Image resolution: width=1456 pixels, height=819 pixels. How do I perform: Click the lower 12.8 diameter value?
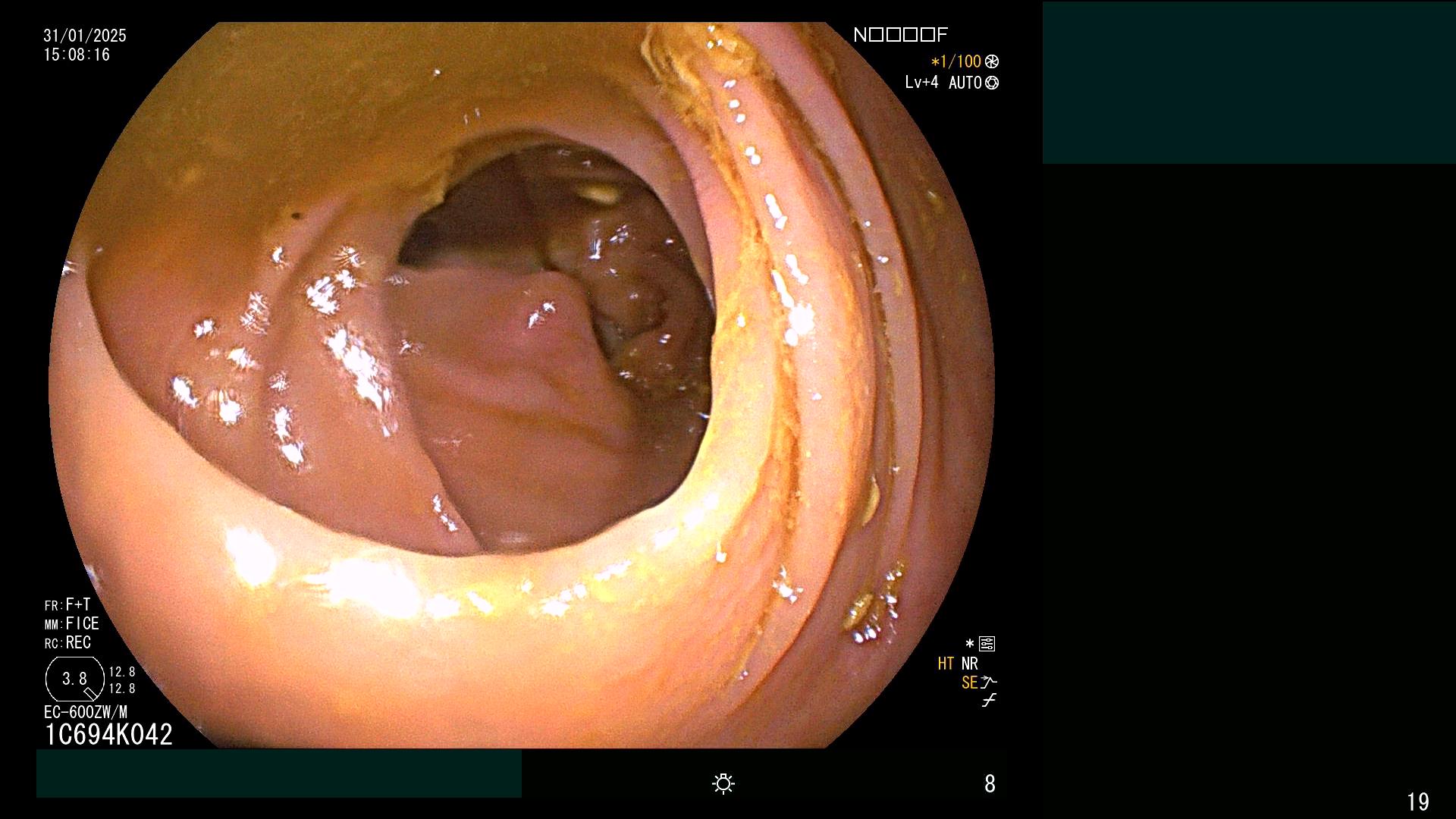122,689
